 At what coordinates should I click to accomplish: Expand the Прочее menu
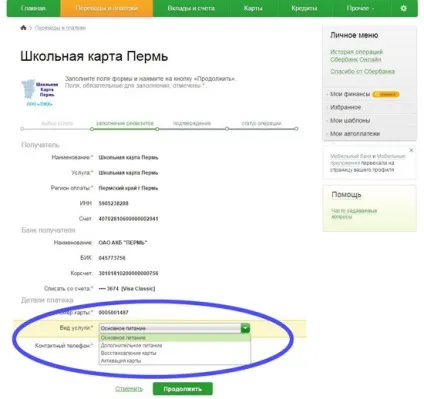pyautogui.click(x=360, y=8)
